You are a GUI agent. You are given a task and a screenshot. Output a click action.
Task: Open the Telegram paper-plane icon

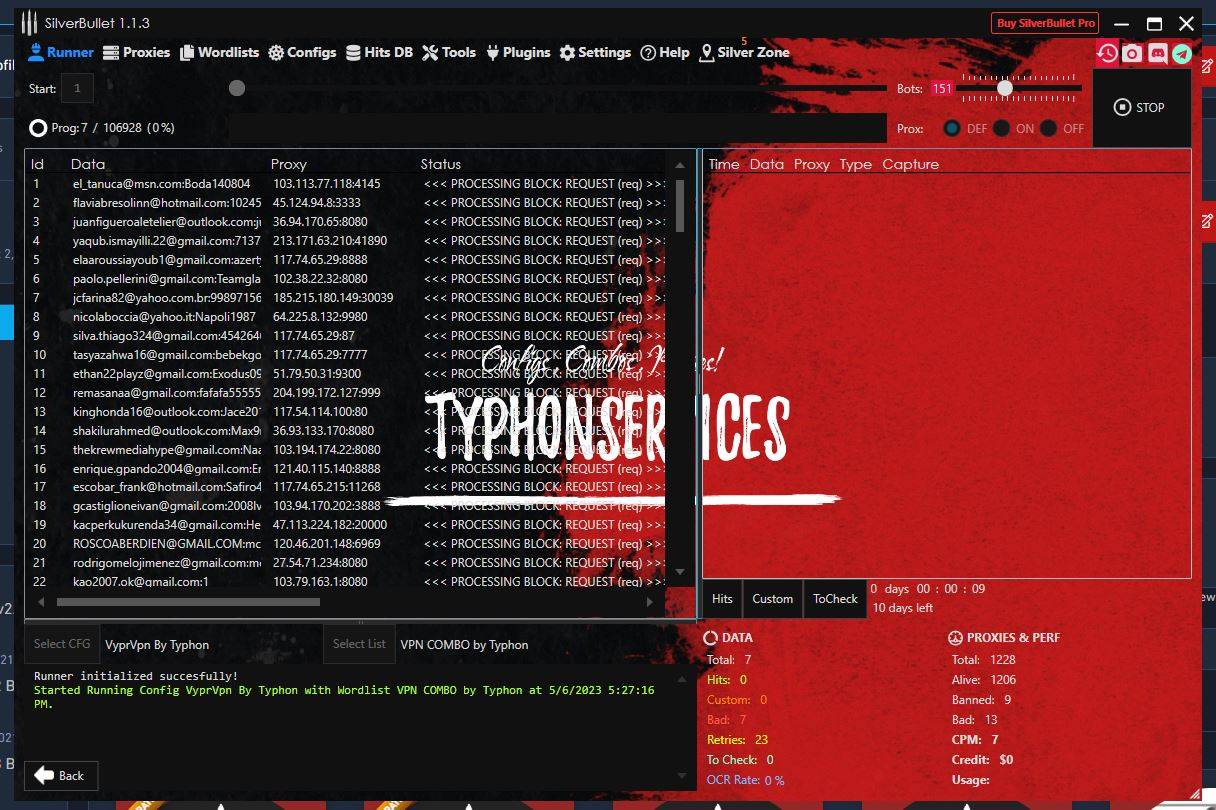pyautogui.click(x=1182, y=54)
